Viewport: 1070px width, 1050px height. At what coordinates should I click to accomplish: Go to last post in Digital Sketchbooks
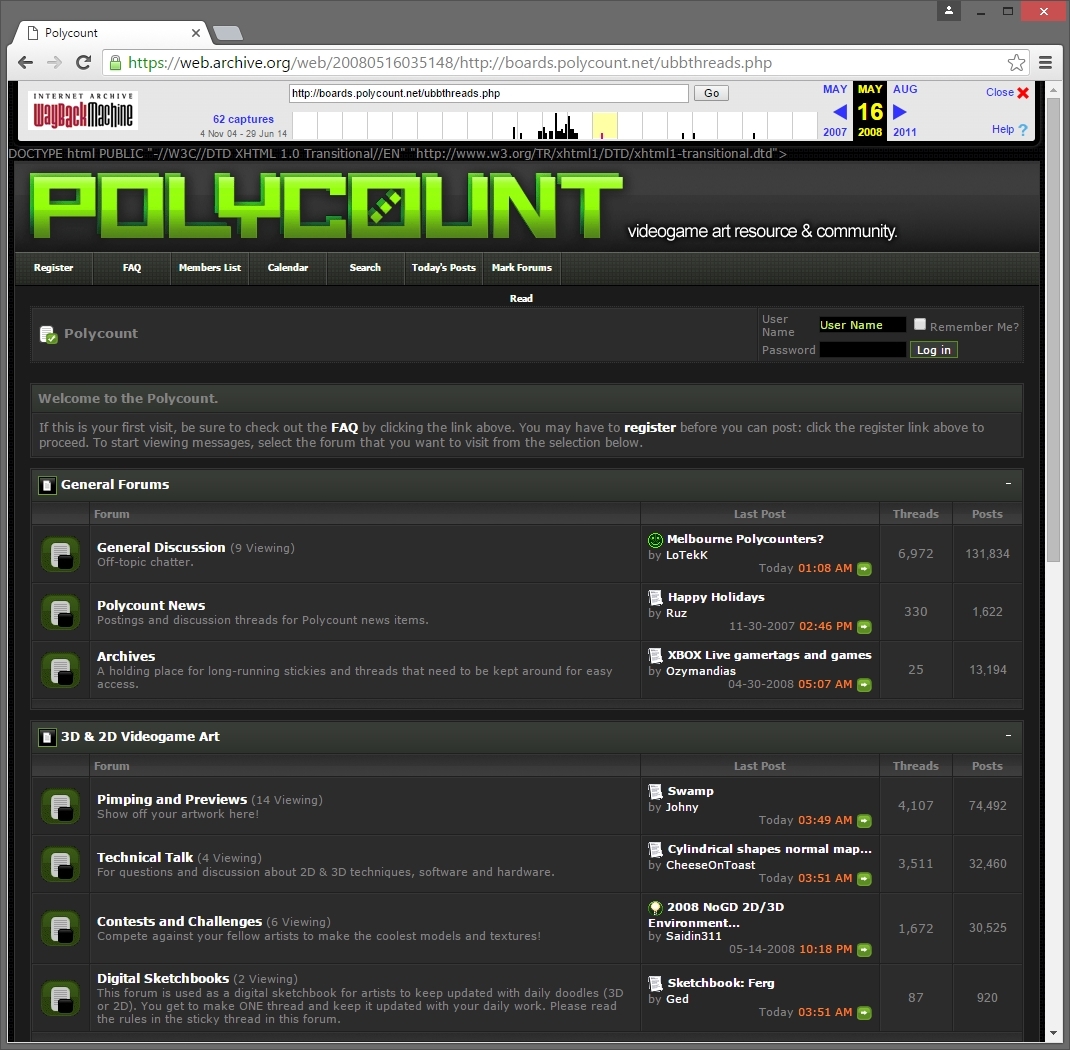pos(864,1013)
